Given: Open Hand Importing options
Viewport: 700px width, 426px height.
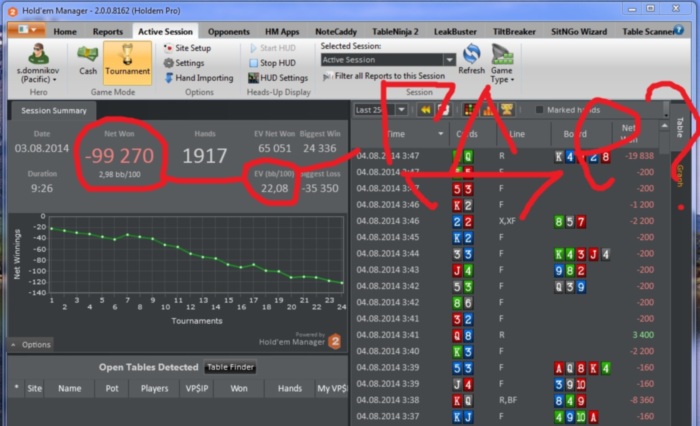Looking at the screenshot, I should tap(199, 78).
